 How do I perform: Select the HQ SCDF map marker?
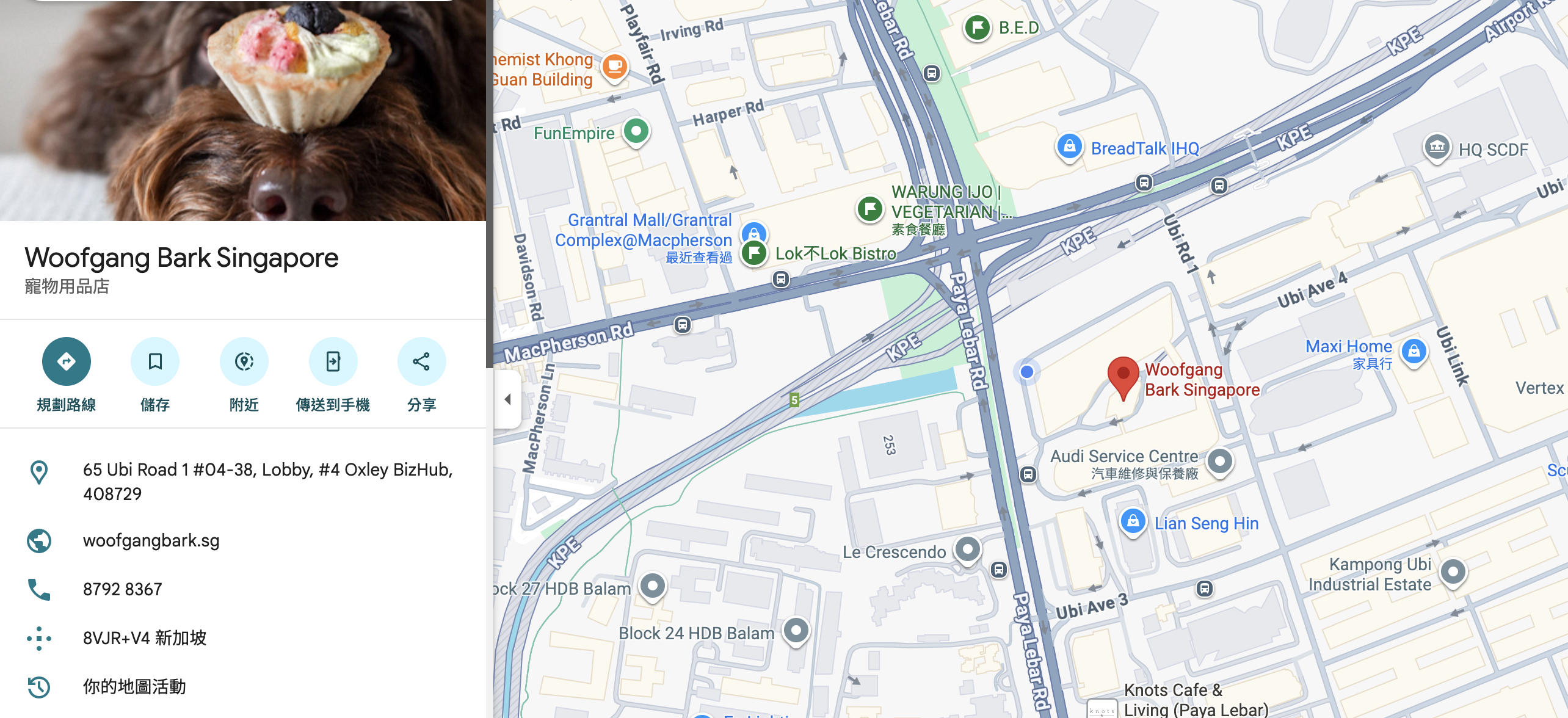pos(1437,148)
